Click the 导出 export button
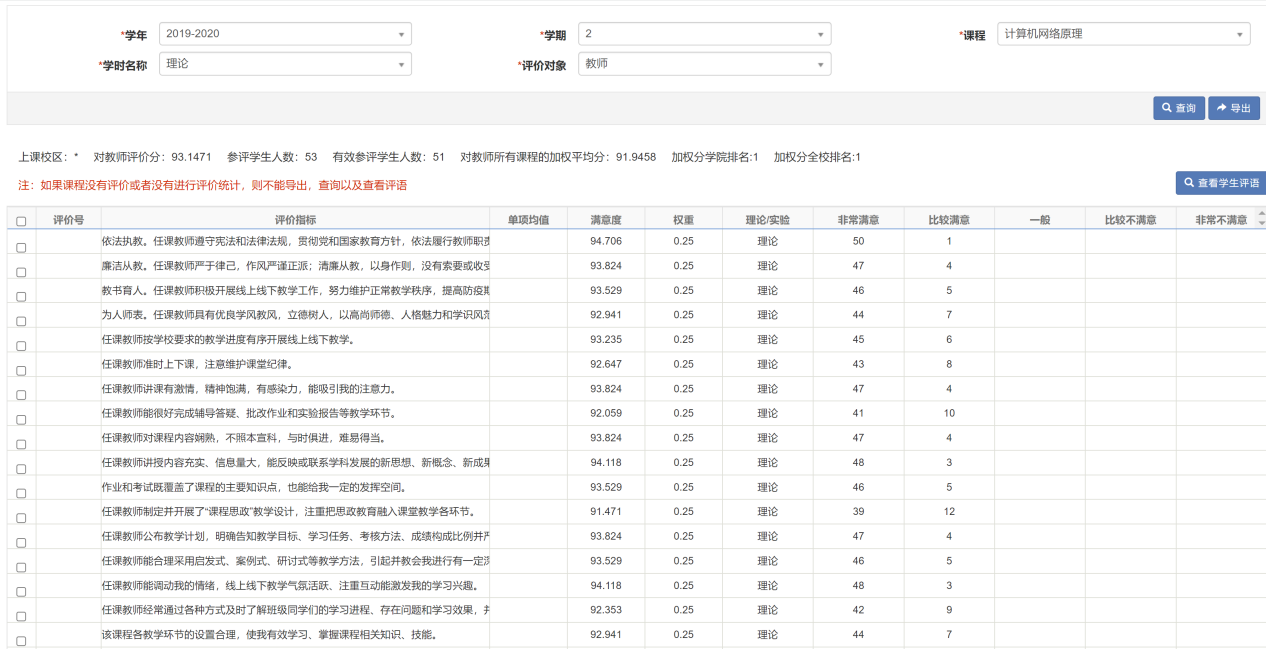Screen dimensions: 1266x649 click(x=1233, y=108)
